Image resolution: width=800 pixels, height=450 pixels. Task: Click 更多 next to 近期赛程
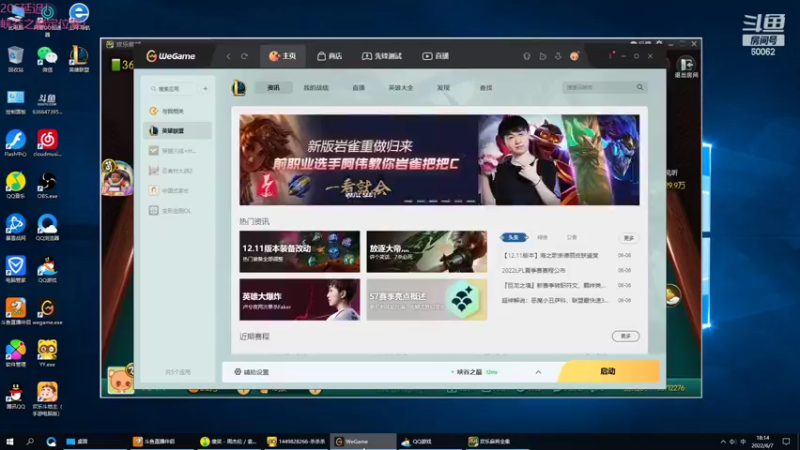point(626,336)
